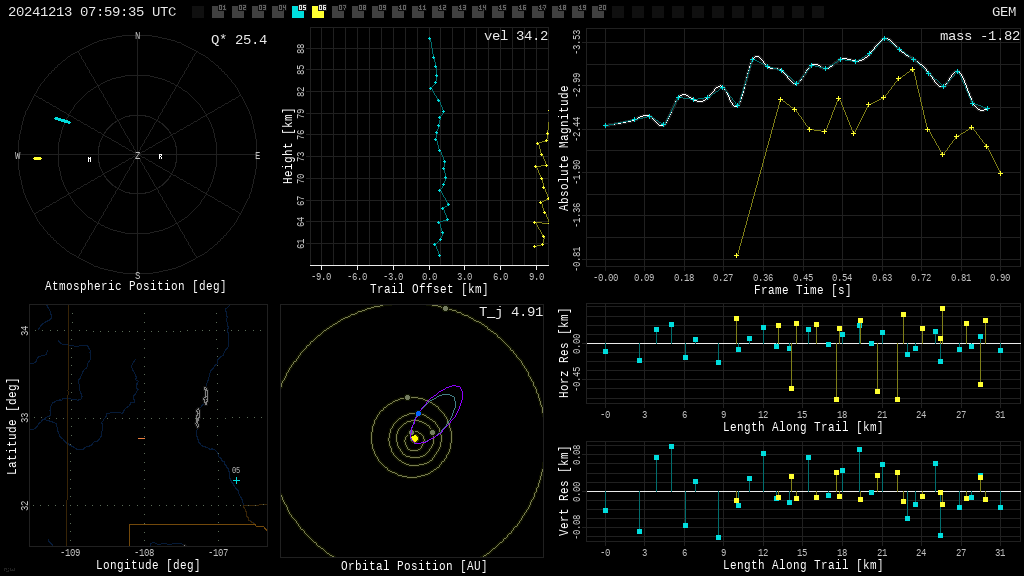This screenshot has height=576, width=1024.
Task: Click the blue Earth dot on orbit
Action: (418, 413)
